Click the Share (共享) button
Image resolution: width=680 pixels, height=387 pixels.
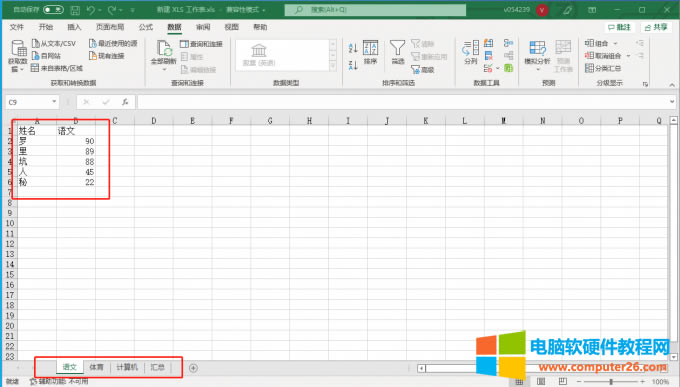pos(656,27)
